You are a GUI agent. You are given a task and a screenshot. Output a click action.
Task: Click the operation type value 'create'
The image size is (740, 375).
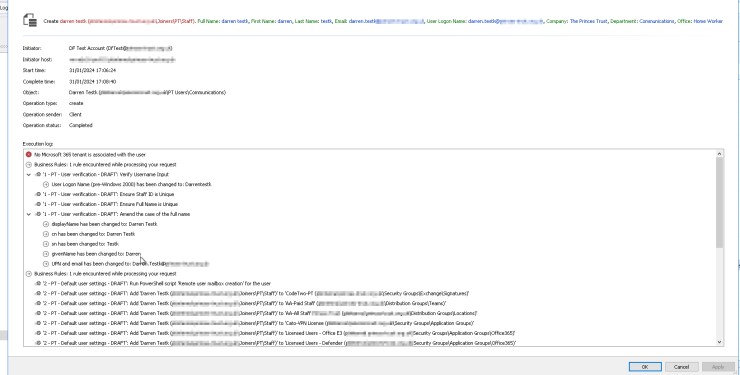pos(76,103)
